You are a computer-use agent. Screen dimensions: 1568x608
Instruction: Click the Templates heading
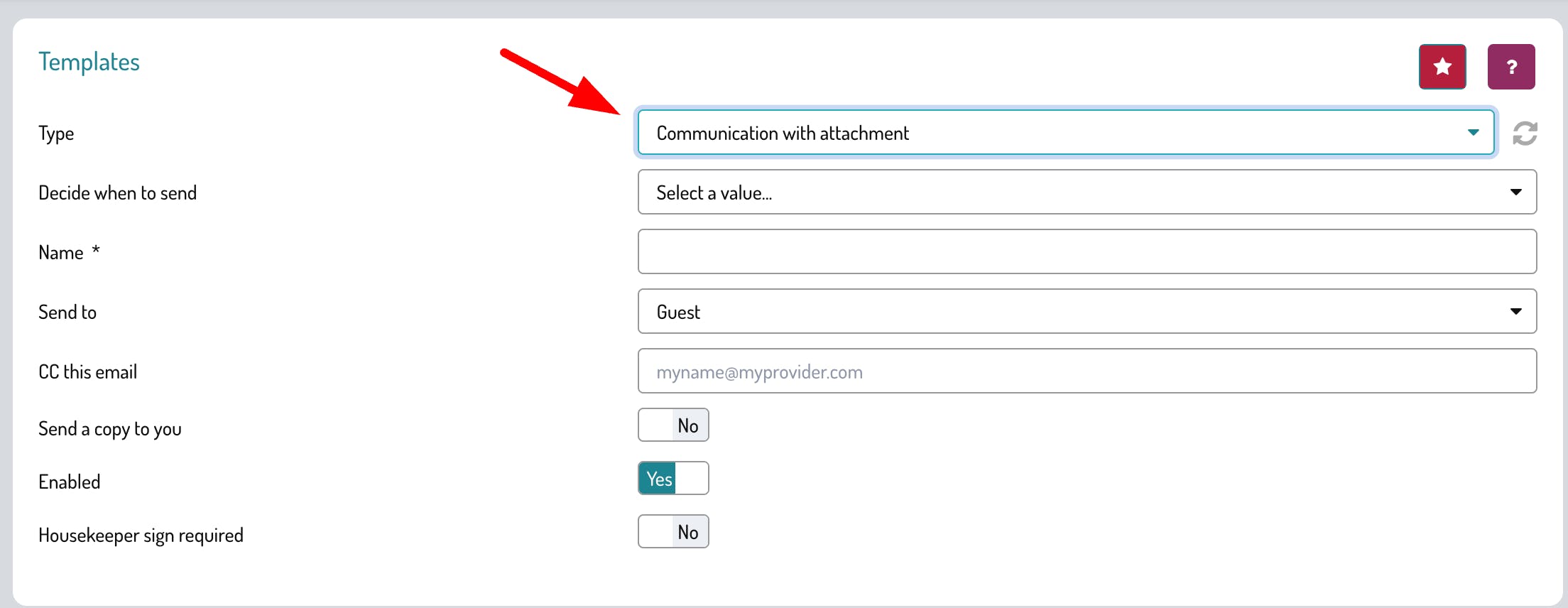click(x=89, y=62)
